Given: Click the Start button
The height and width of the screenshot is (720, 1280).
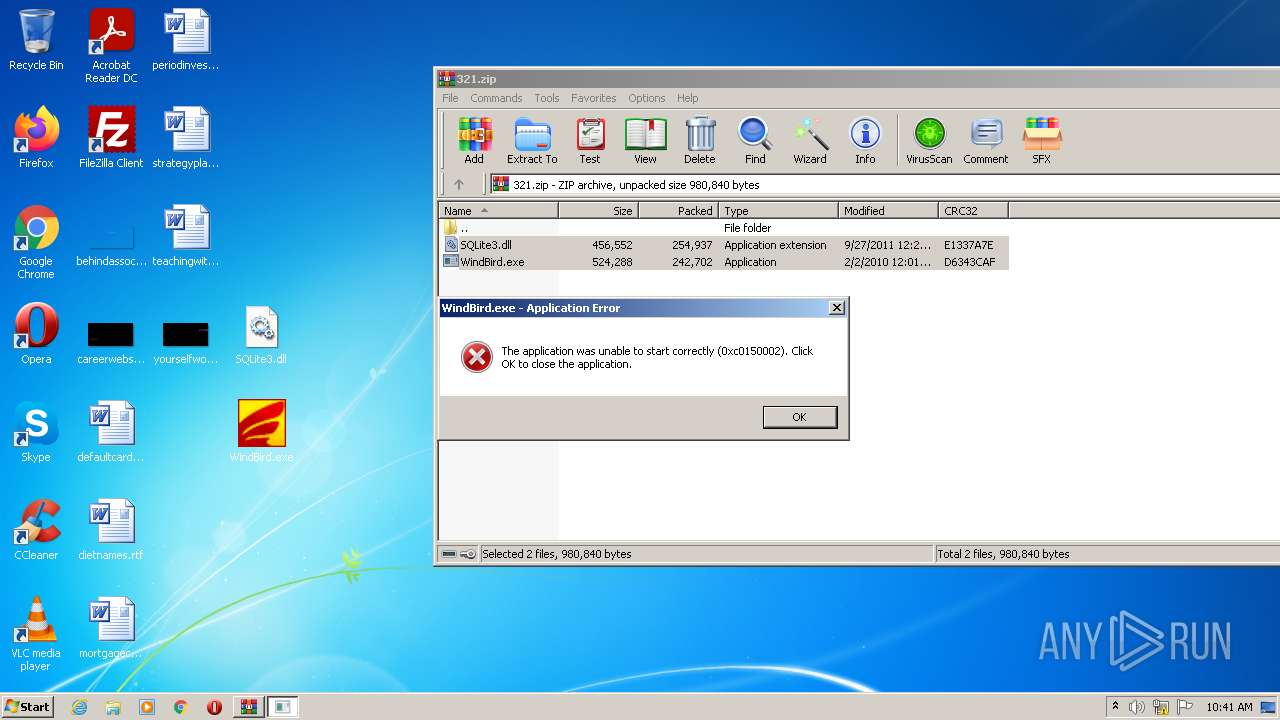Looking at the screenshot, I should (27, 706).
